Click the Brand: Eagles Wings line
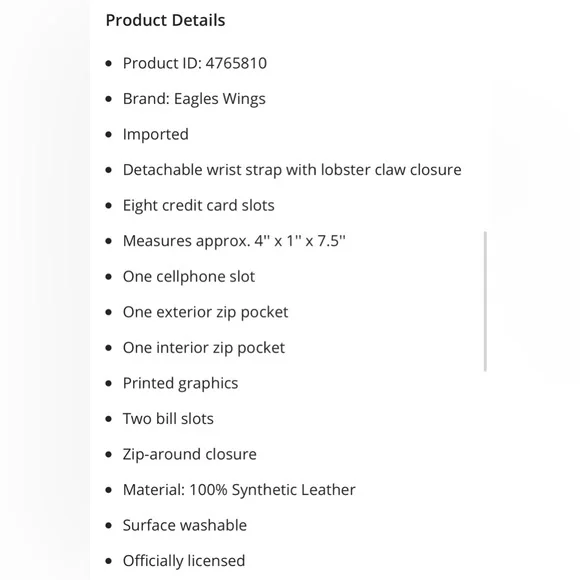 click(194, 99)
